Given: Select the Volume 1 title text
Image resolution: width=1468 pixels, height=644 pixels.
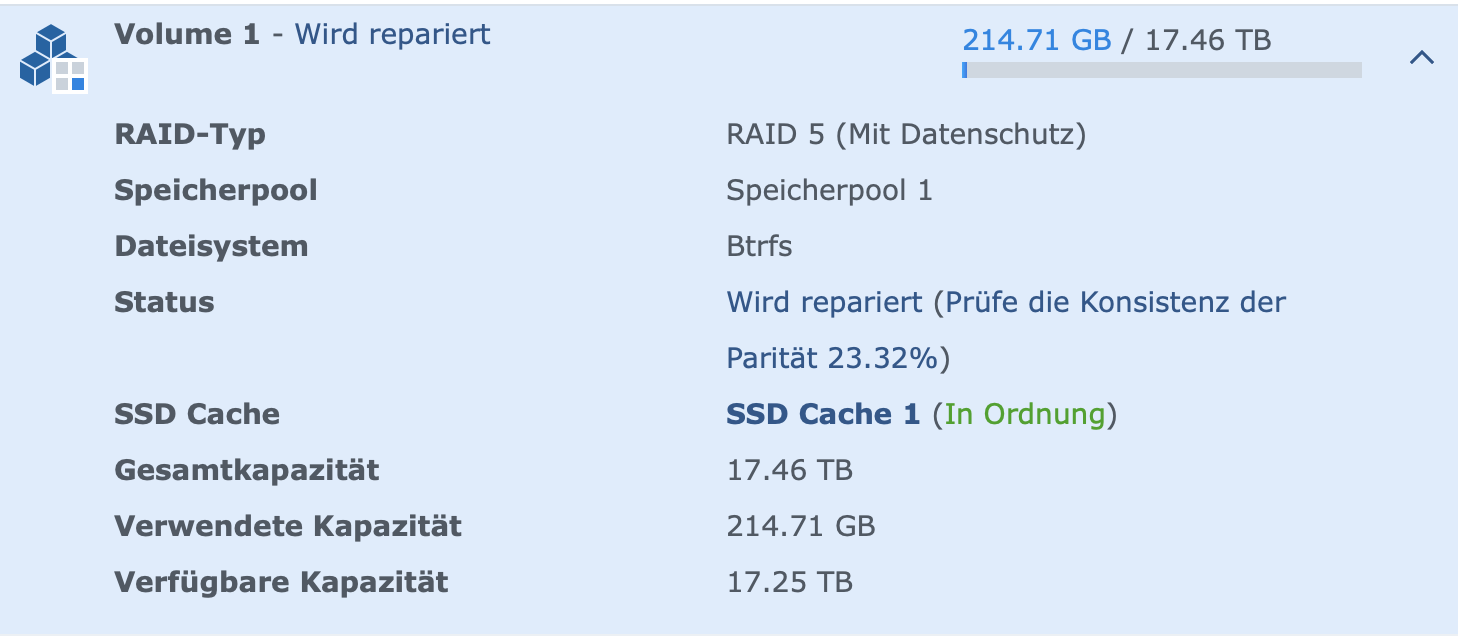Looking at the screenshot, I should click(x=187, y=35).
